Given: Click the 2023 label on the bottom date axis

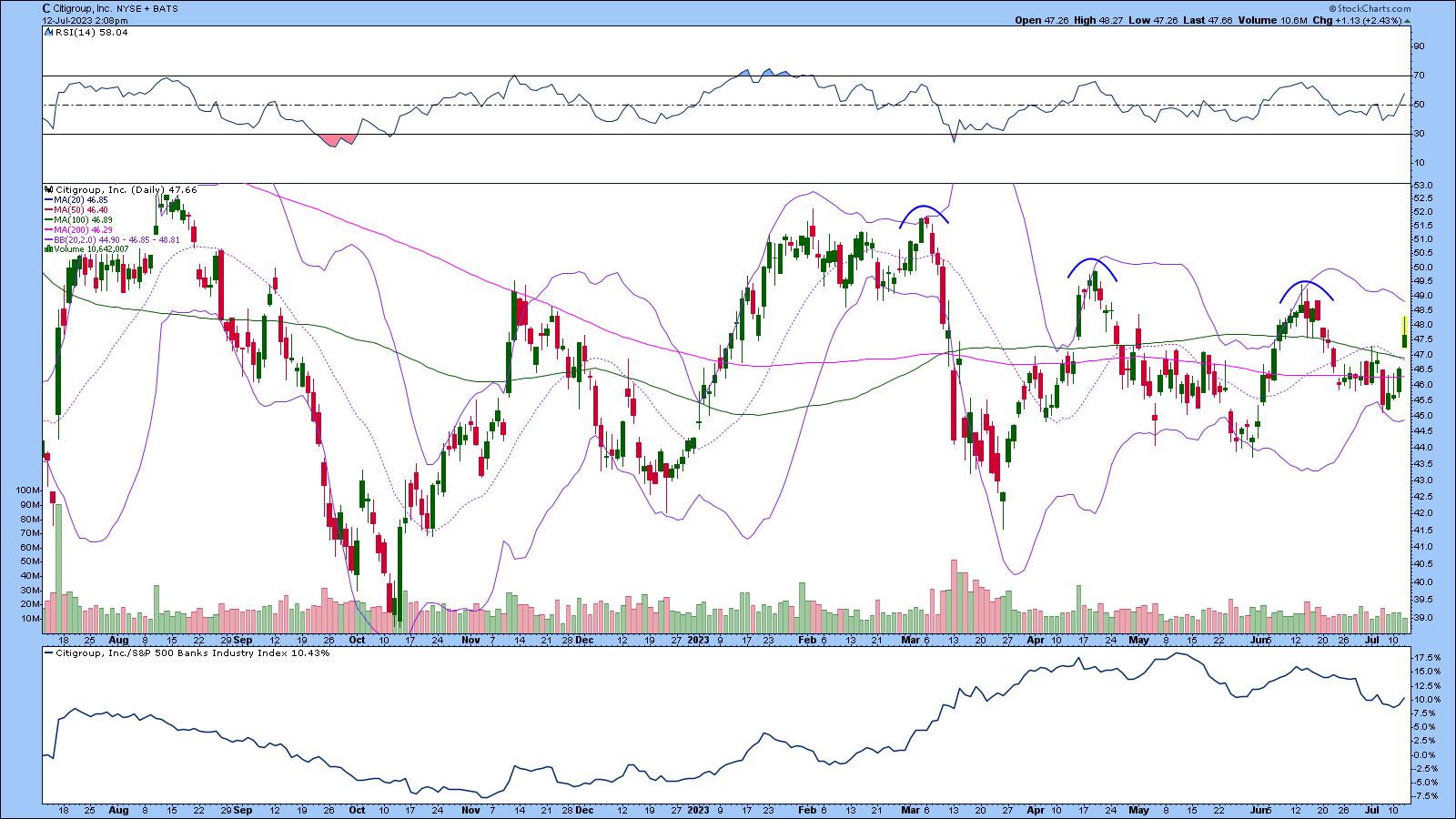Looking at the screenshot, I should point(697,808).
